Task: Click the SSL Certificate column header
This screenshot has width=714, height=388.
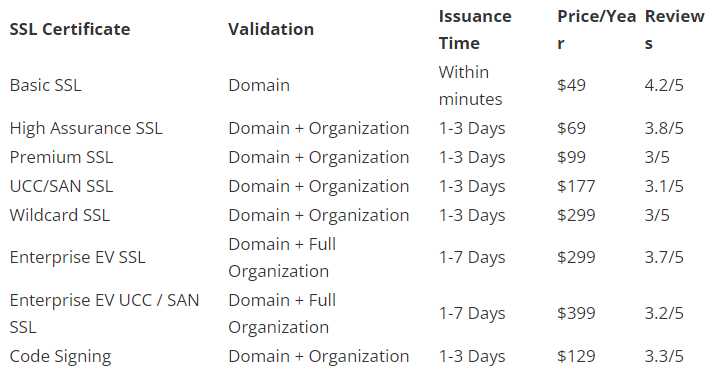Action: pyautogui.click(x=70, y=30)
